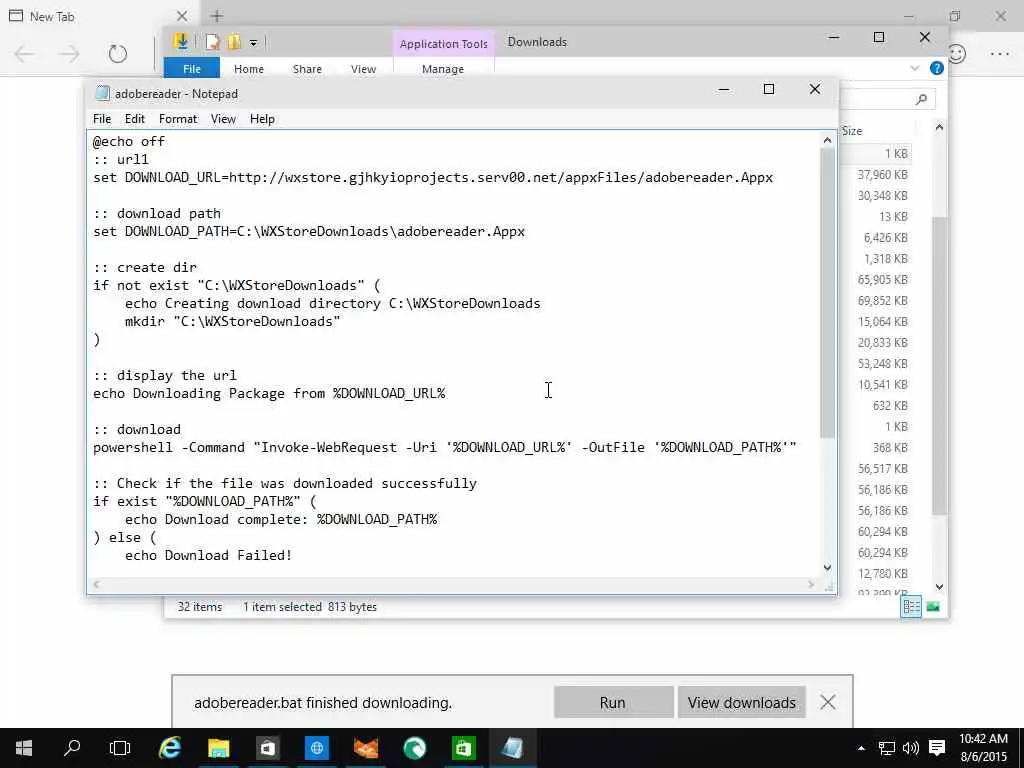Click '32 items' in Explorer status bar

[x=200, y=607]
